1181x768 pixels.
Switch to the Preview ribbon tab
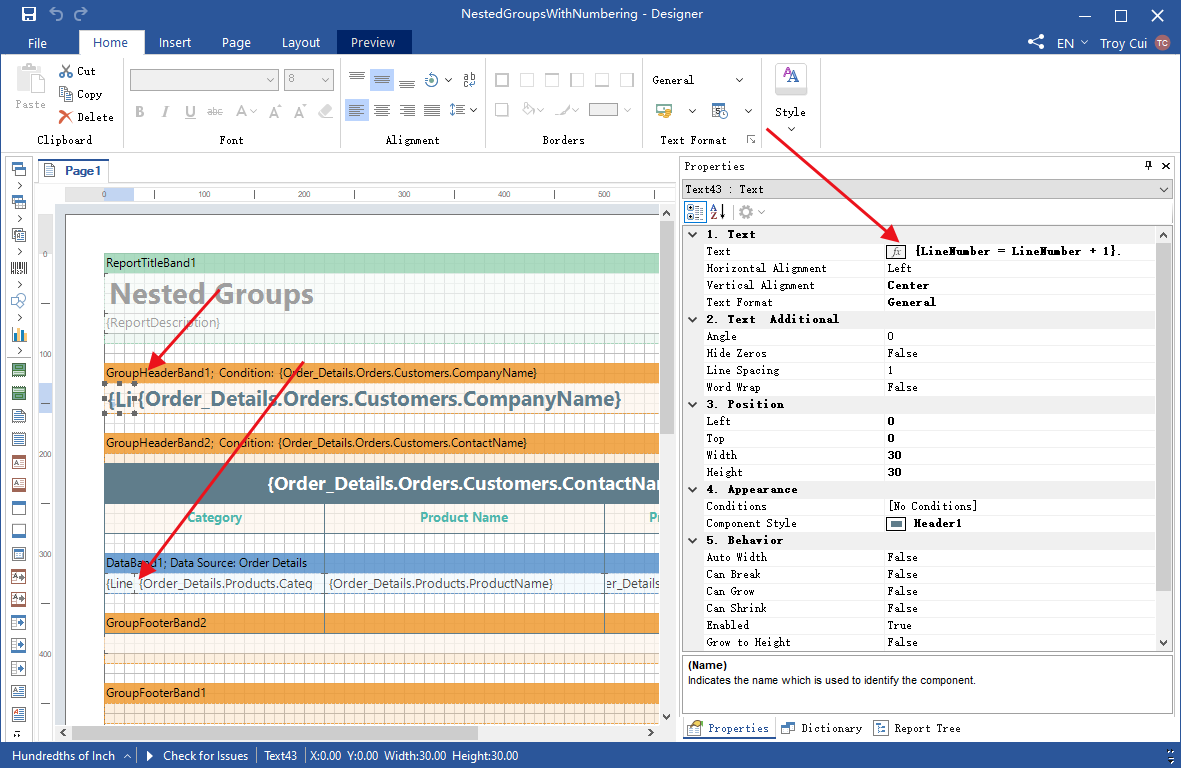pos(373,43)
